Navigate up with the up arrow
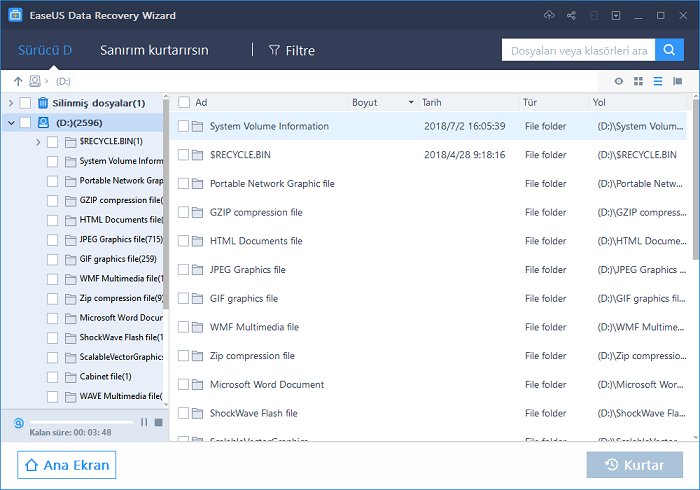The image size is (700, 490). 18,81
